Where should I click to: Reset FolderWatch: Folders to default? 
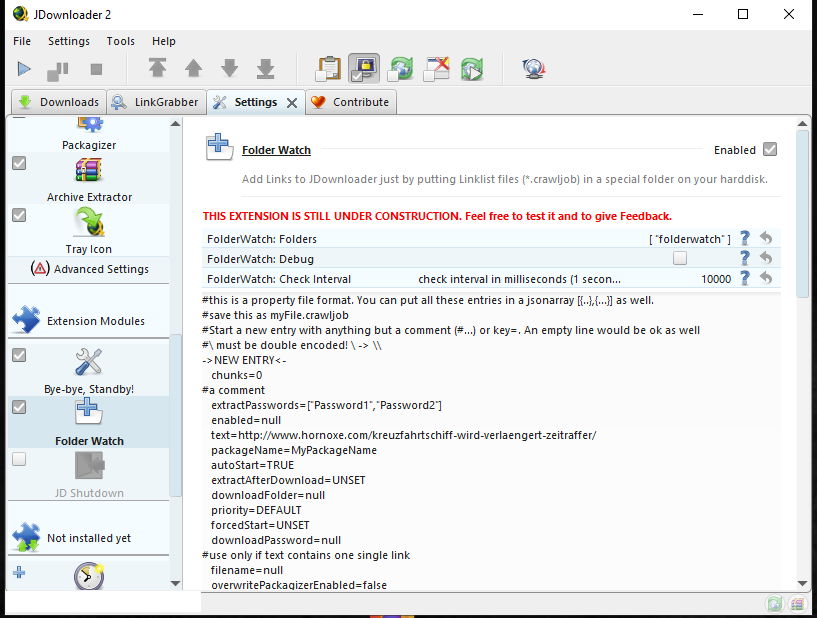(x=766, y=238)
